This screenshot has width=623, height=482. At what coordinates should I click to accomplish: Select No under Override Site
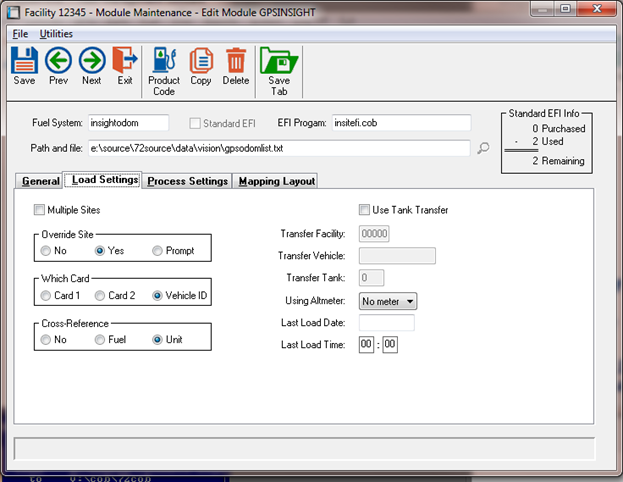(x=46, y=250)
